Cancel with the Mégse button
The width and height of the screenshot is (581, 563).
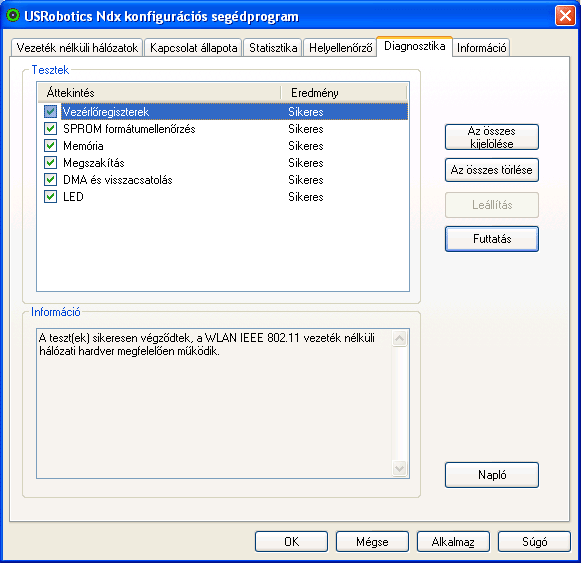tap(372, 542)
